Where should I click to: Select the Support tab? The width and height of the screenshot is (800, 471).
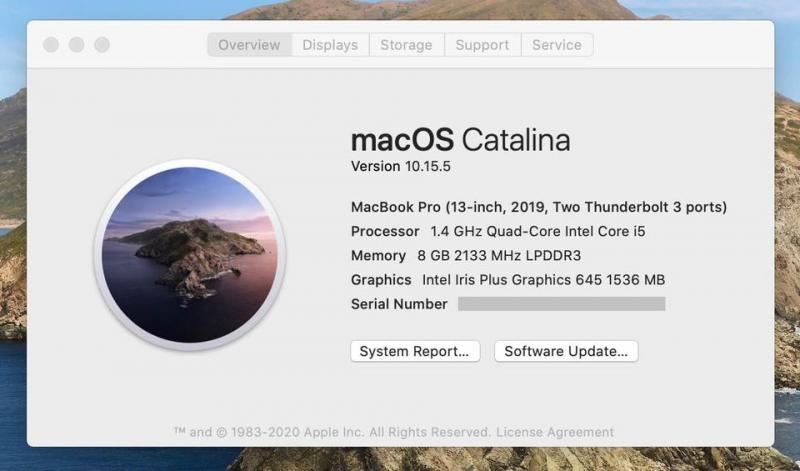(482, 45)
